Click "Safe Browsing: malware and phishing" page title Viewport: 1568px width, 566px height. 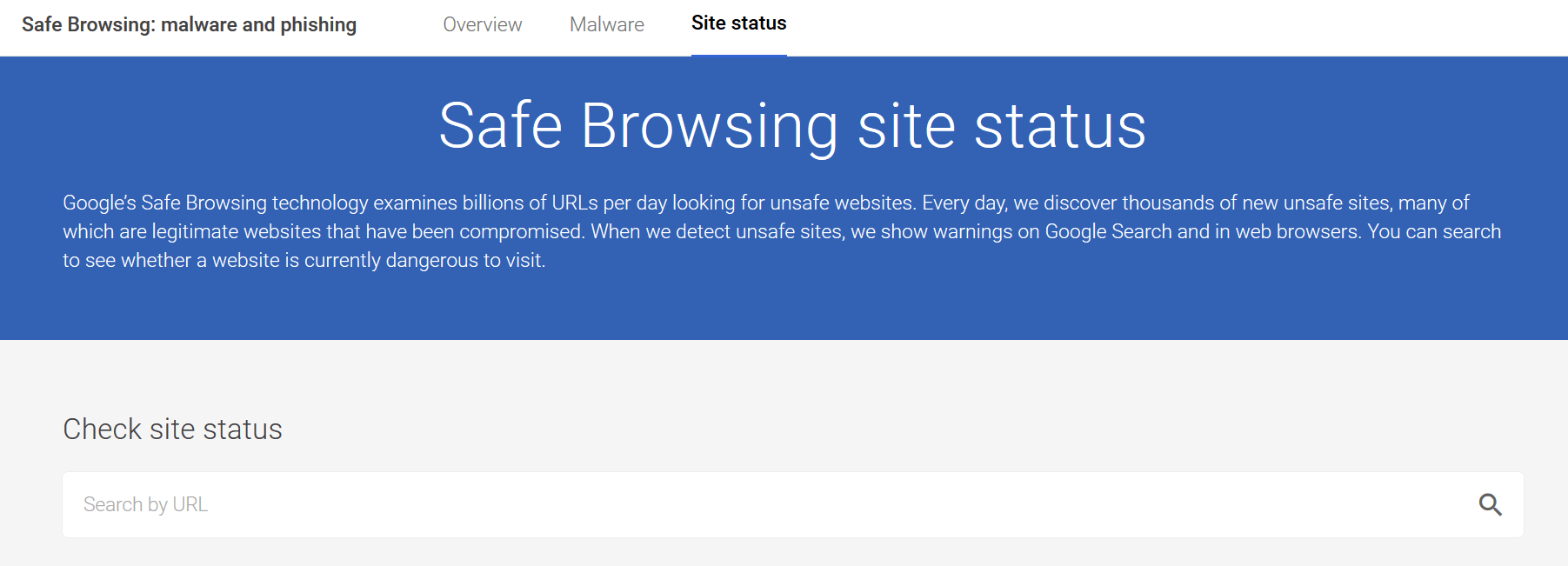pos(189,24)
